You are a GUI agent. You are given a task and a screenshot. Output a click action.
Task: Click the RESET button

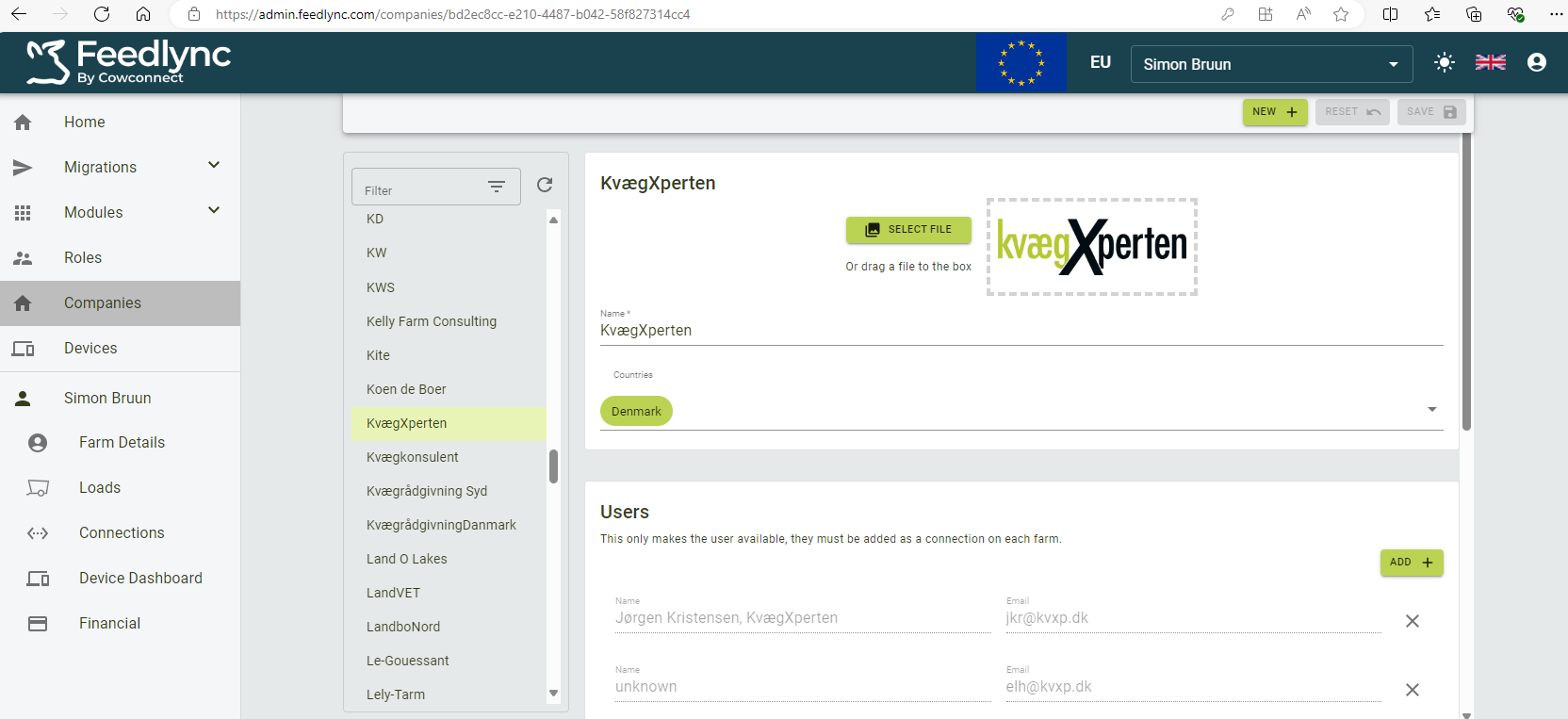click(x=1352, y=112)
